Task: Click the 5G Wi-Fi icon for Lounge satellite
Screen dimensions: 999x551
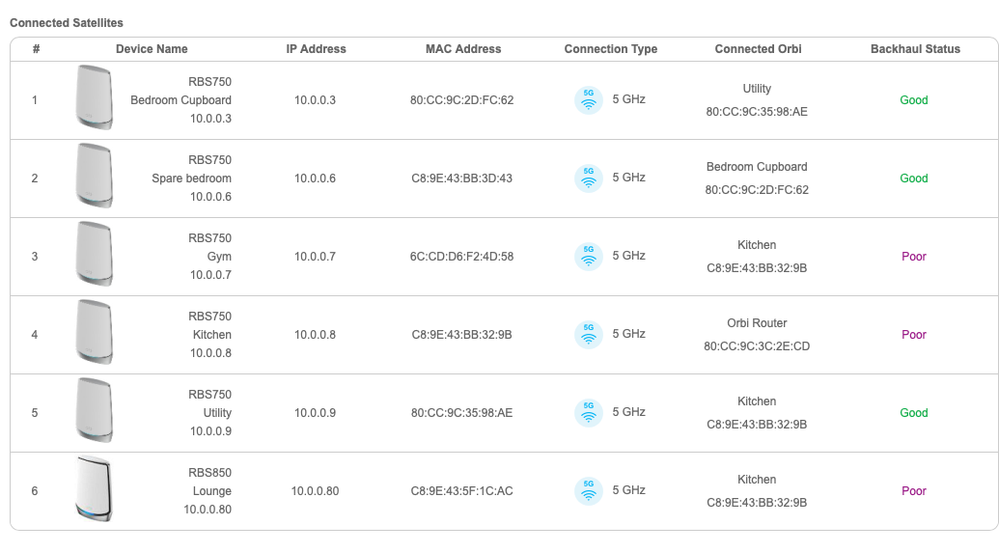Action: (x=589, y=490)
